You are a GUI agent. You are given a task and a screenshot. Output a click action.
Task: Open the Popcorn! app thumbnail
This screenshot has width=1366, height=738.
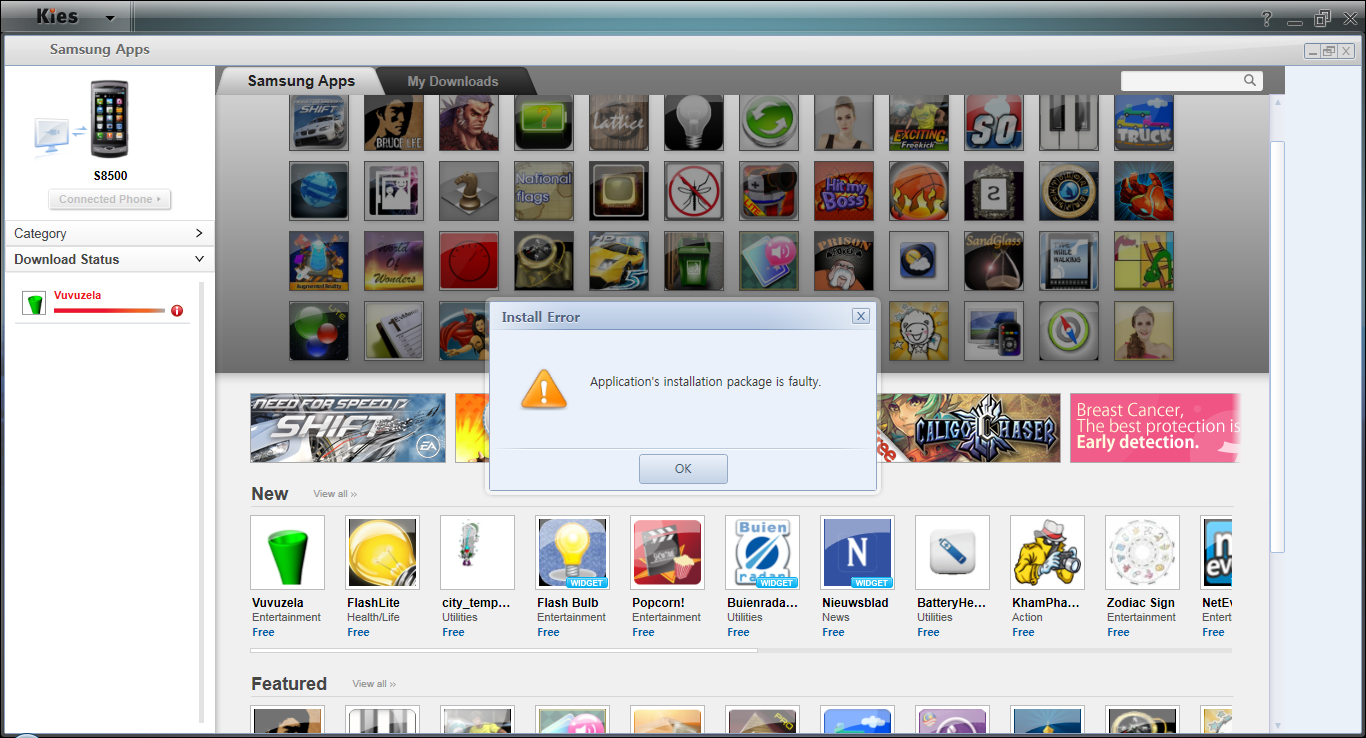(668, 553)
